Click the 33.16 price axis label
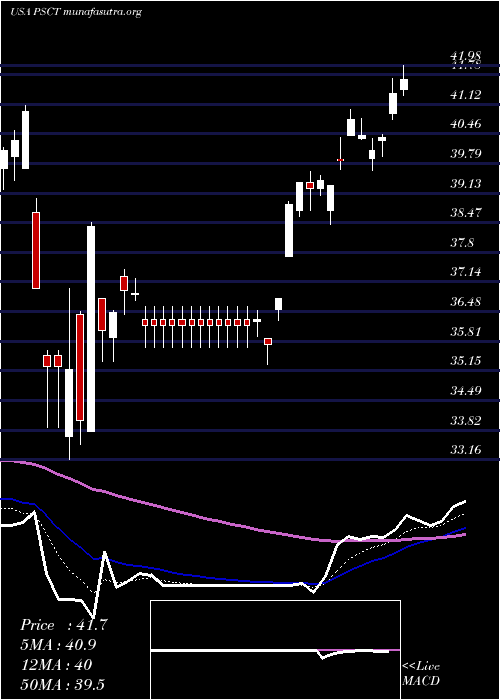 click(466, 450)
